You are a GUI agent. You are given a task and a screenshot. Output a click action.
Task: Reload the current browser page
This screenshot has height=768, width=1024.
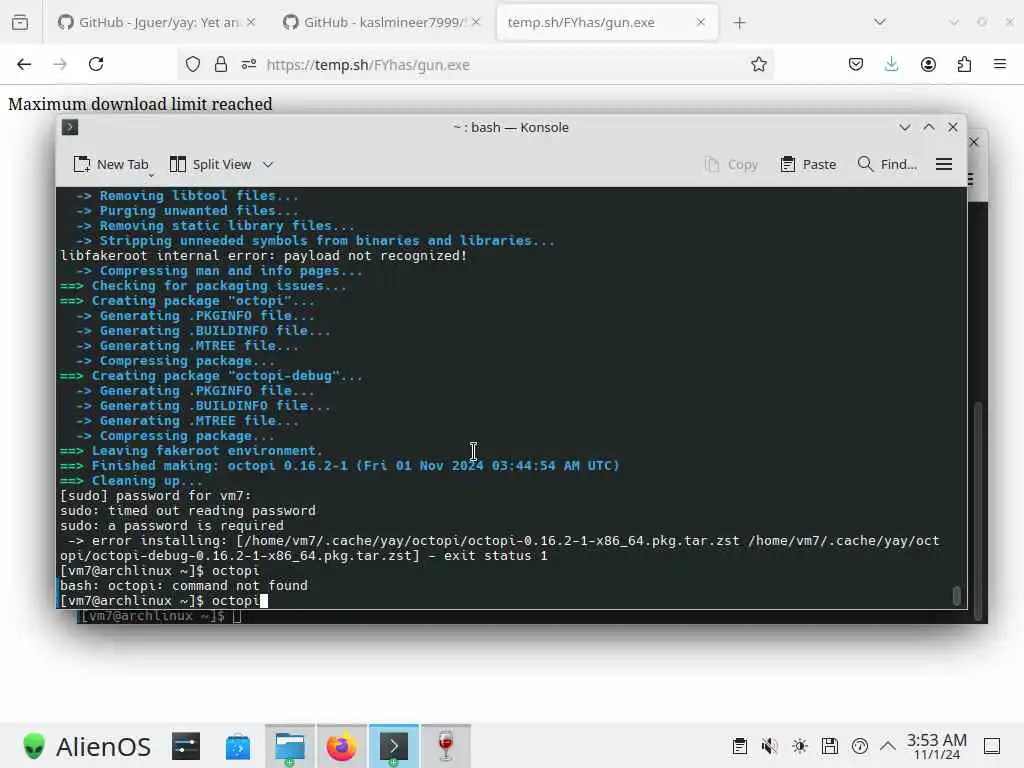96,64
